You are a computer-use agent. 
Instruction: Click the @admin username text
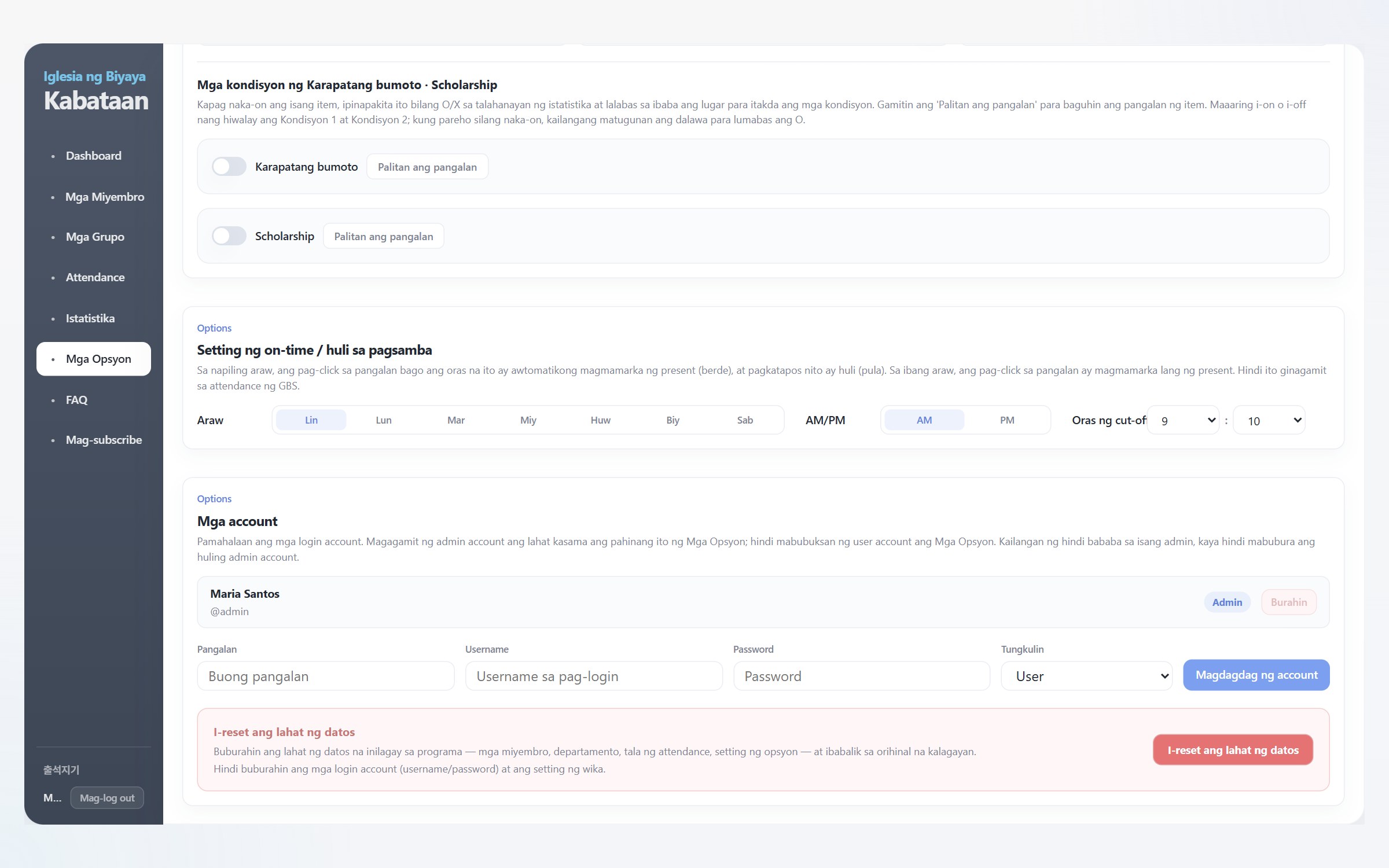(x=230, y=612)
